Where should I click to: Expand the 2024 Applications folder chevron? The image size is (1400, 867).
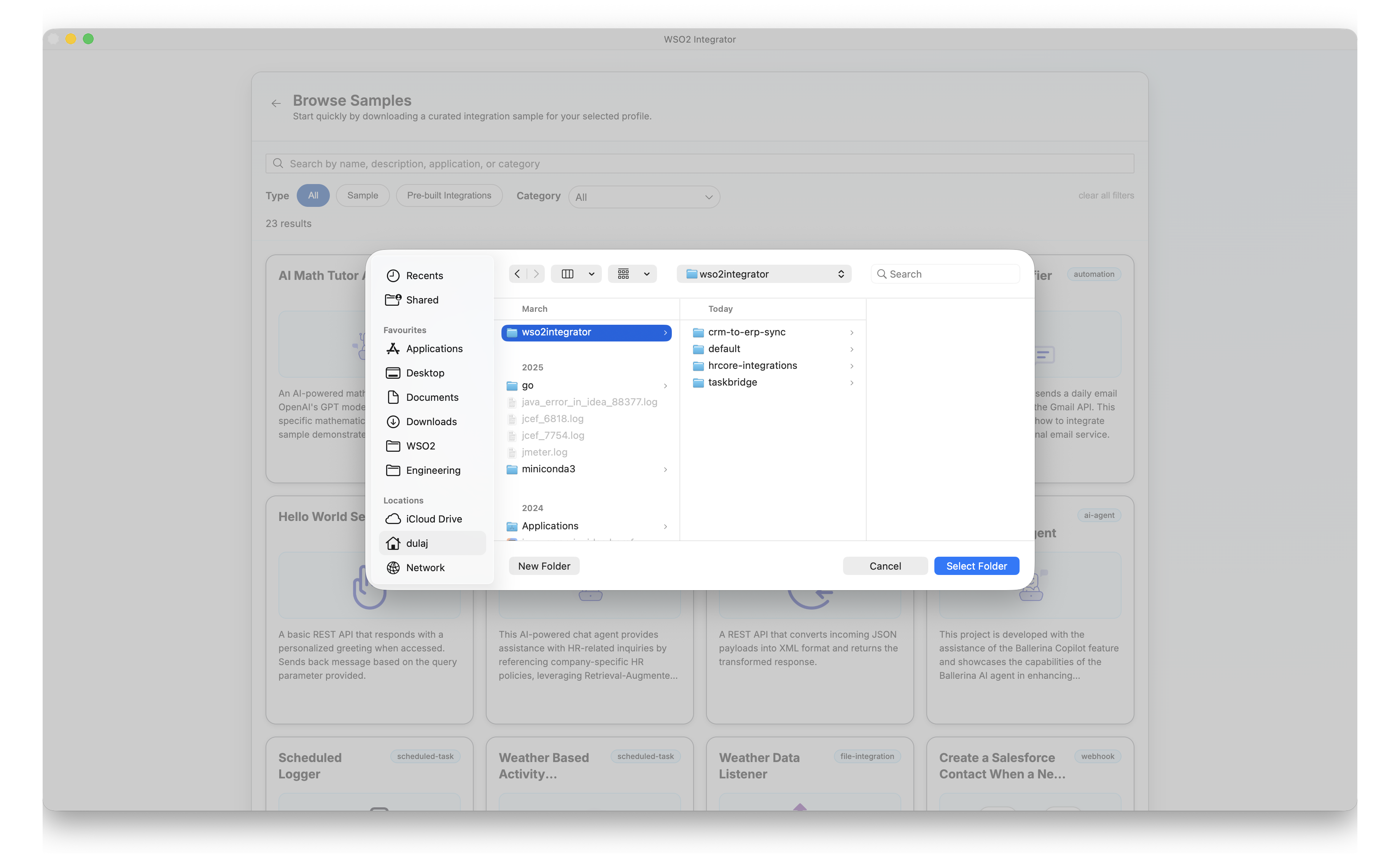pyautogui.click(x=665, y=526)
